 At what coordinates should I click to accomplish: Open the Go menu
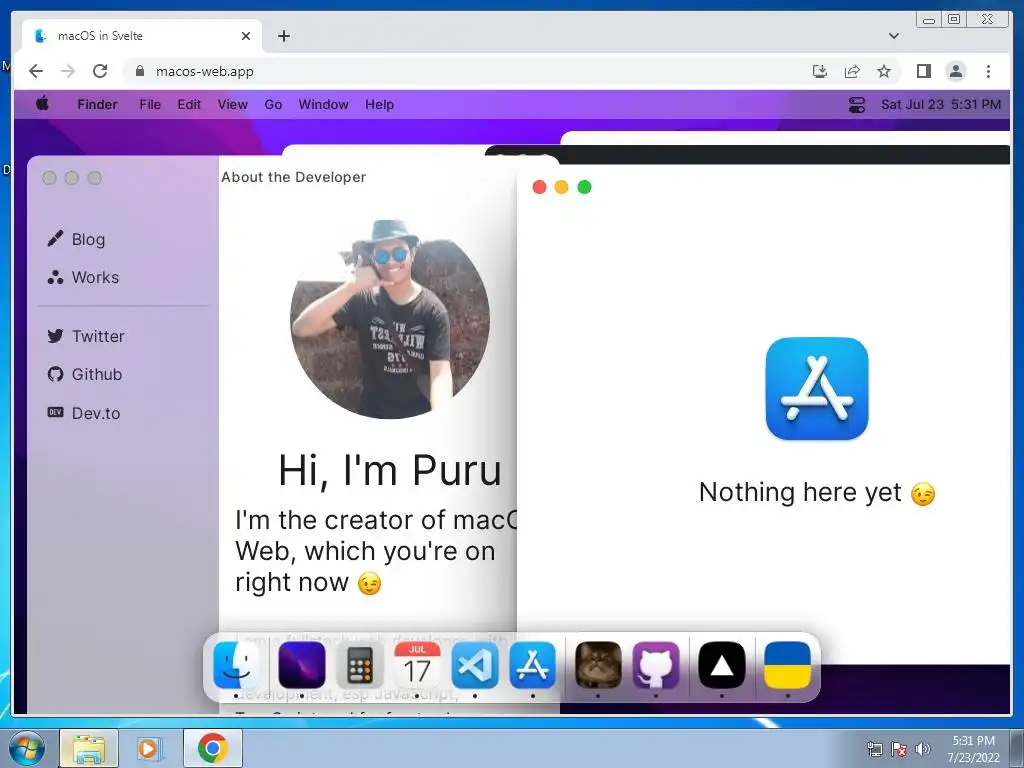pos(273,104)
